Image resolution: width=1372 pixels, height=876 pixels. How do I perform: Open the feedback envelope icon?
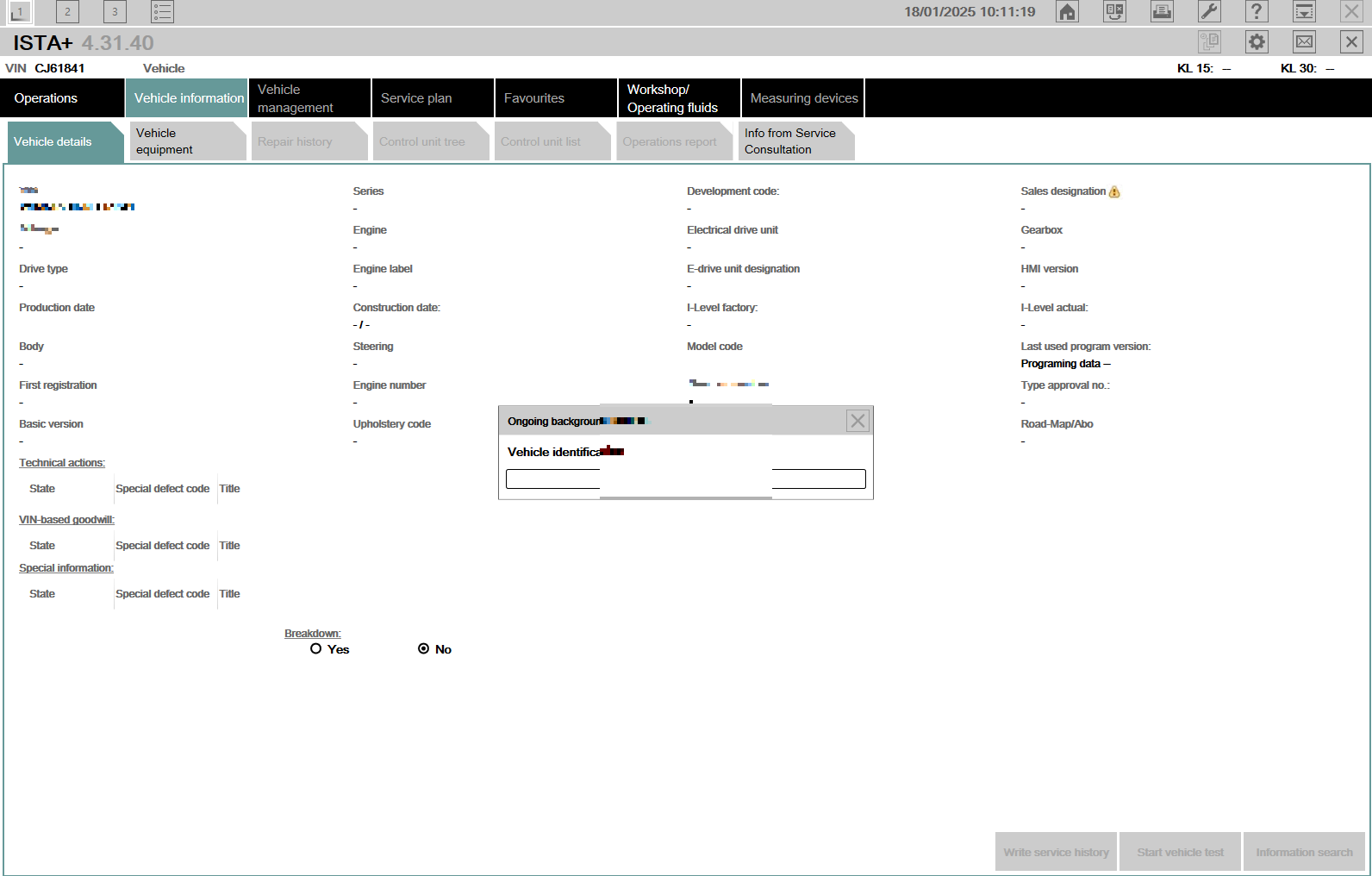pyautogui.click(x=1305, y=41)
